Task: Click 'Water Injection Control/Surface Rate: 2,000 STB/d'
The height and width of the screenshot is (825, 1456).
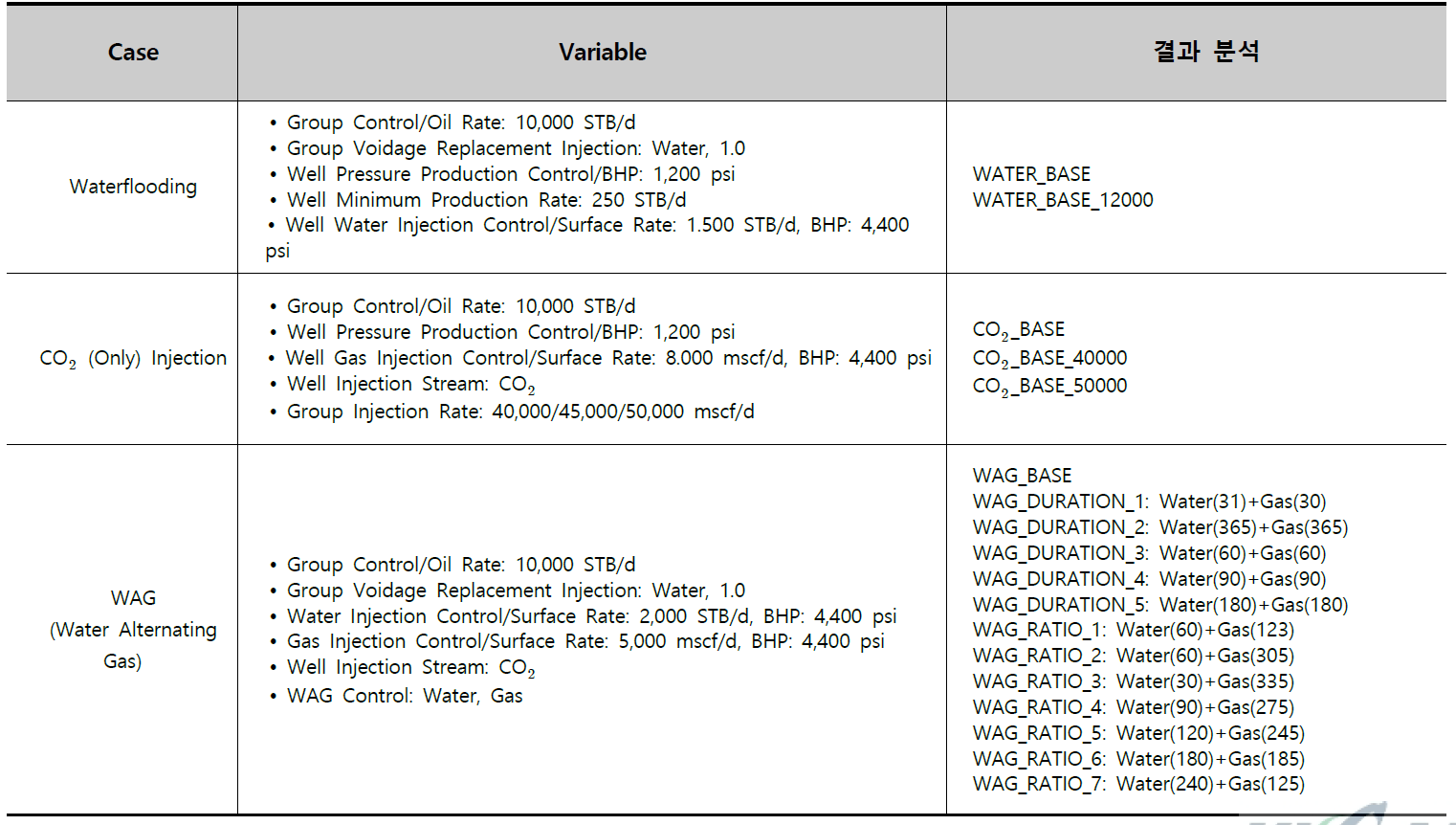Action: click(x=518, y=616)
